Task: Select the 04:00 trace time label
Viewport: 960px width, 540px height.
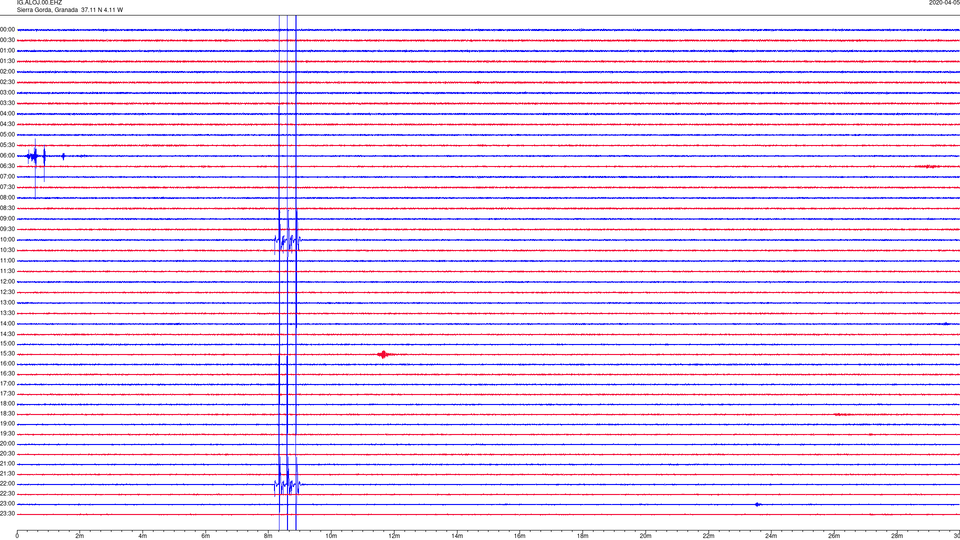Action: point(7,113)
